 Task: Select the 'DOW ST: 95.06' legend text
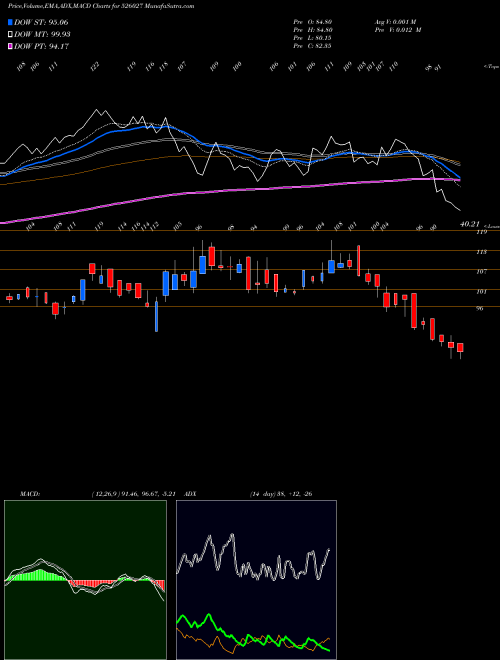tap(41, 22)
